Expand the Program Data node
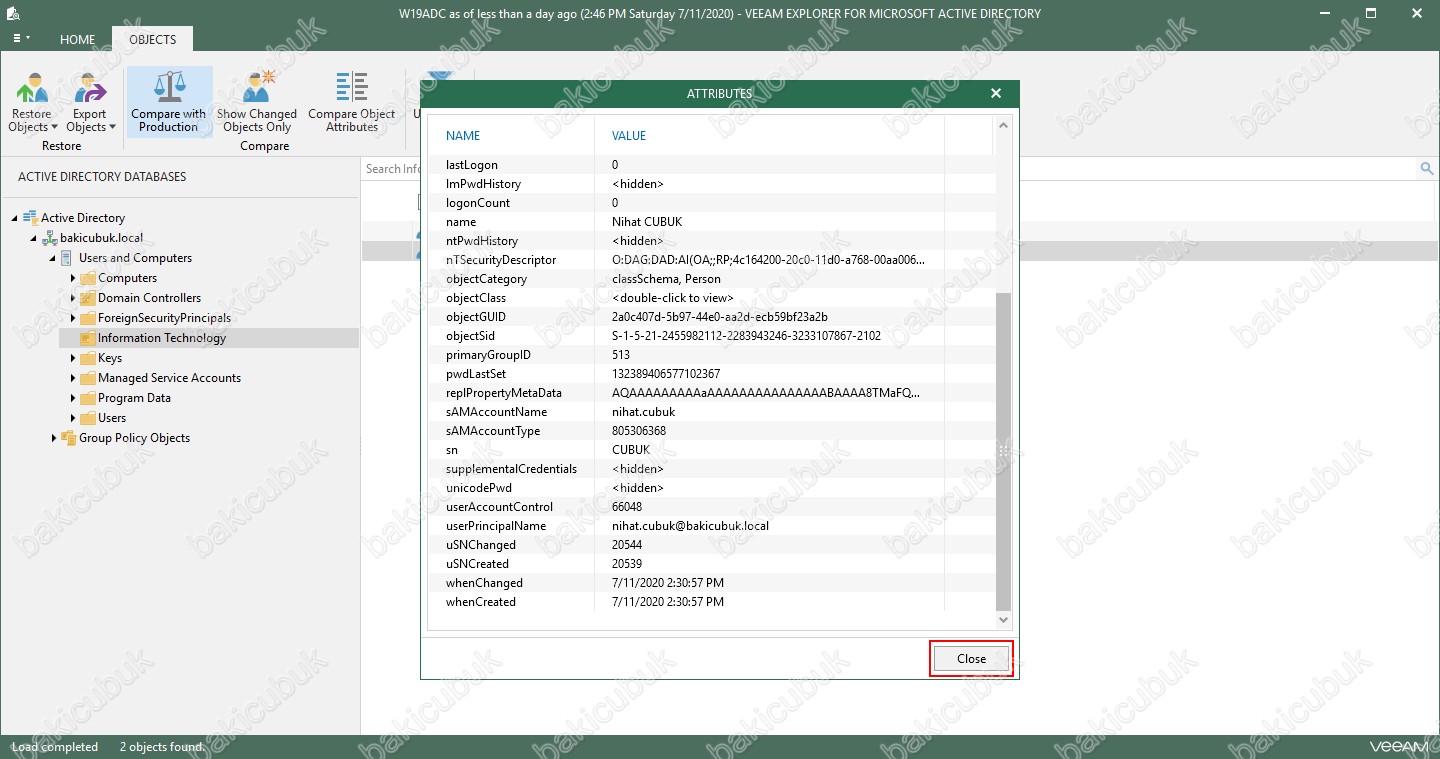The height and width of the screenshot is (759, 1440). 73,398
